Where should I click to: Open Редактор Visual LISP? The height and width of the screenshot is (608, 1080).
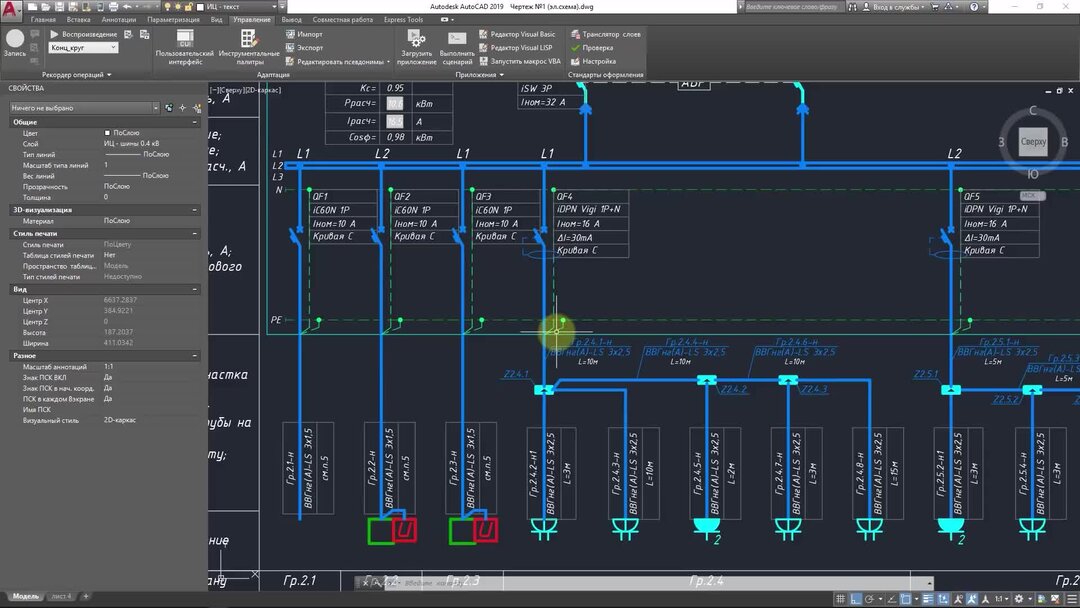pos(515,48)
